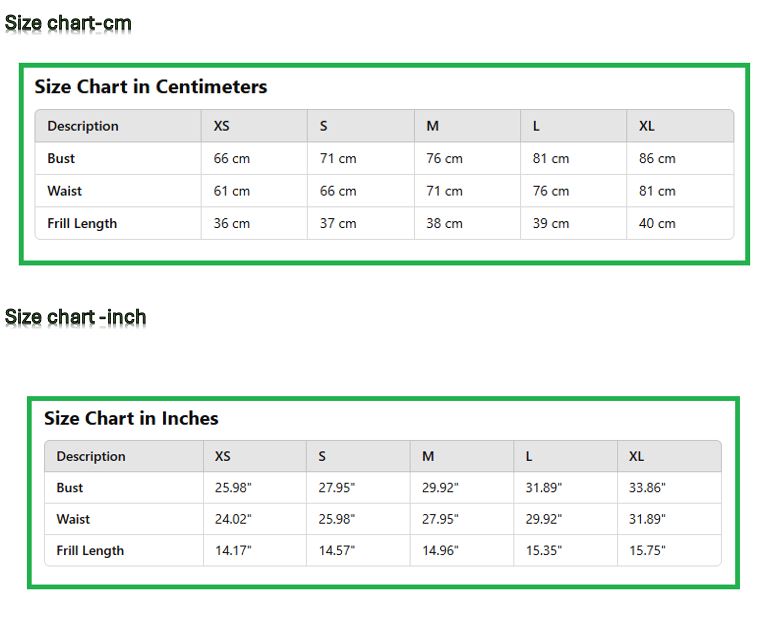
Task: Select the M column header in inches chart
Action: [x=428, y=456]
